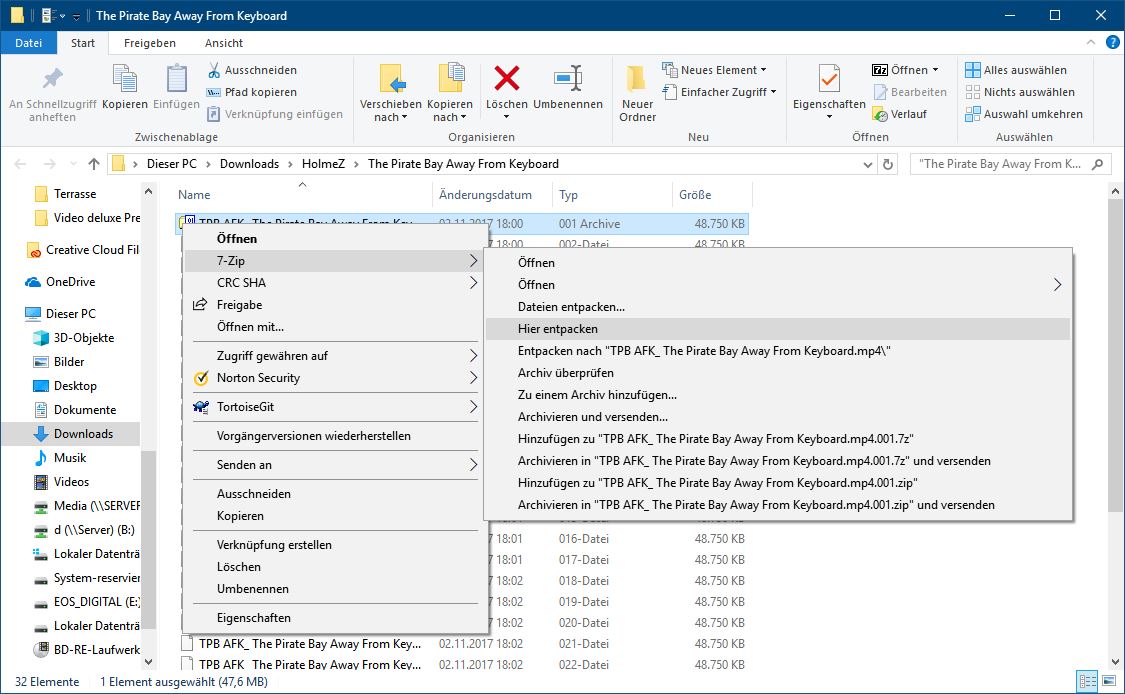Choose Dateien entpacken... in 7-Zip submenu
1125x694 pixels.
click(778, 306)
